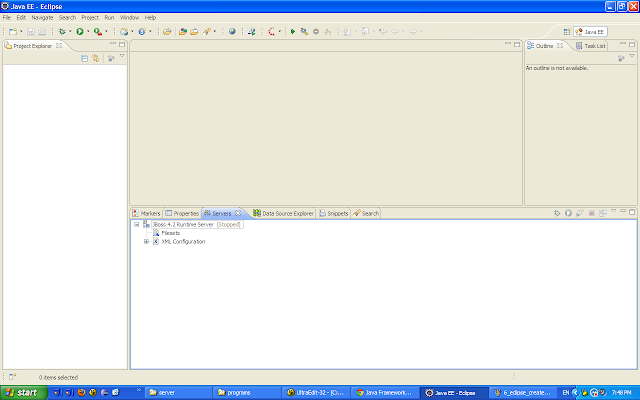Switch to the Task List tab
The height and width of the screenshot is (400, 640).
click(x=591, y=46)
